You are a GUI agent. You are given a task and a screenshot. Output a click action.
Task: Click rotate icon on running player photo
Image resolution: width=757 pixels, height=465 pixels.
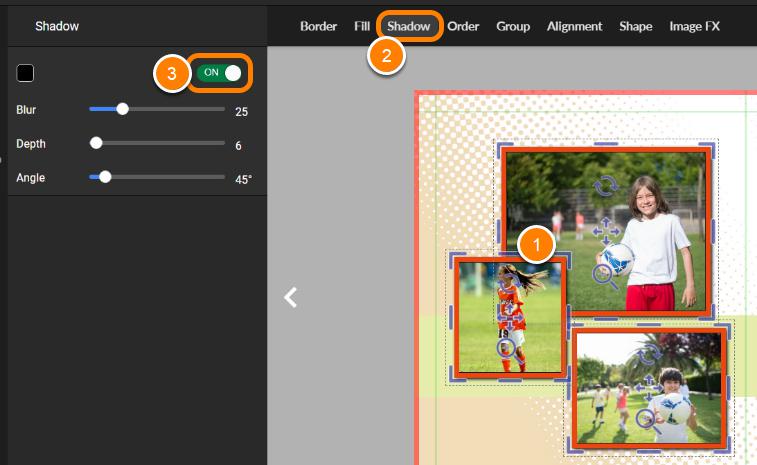click(510, 282)
